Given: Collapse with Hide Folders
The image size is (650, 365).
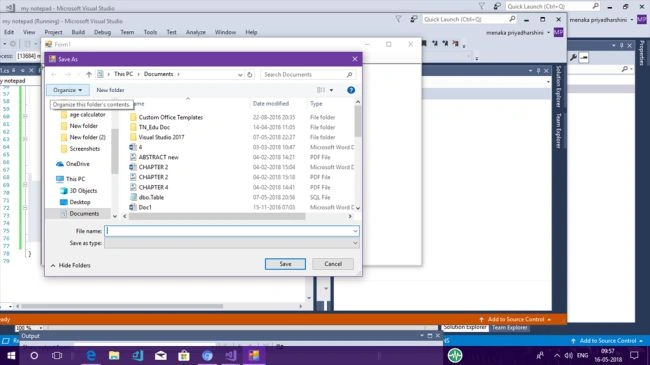Looking at the screenshot, I should (x=70, y=265).
